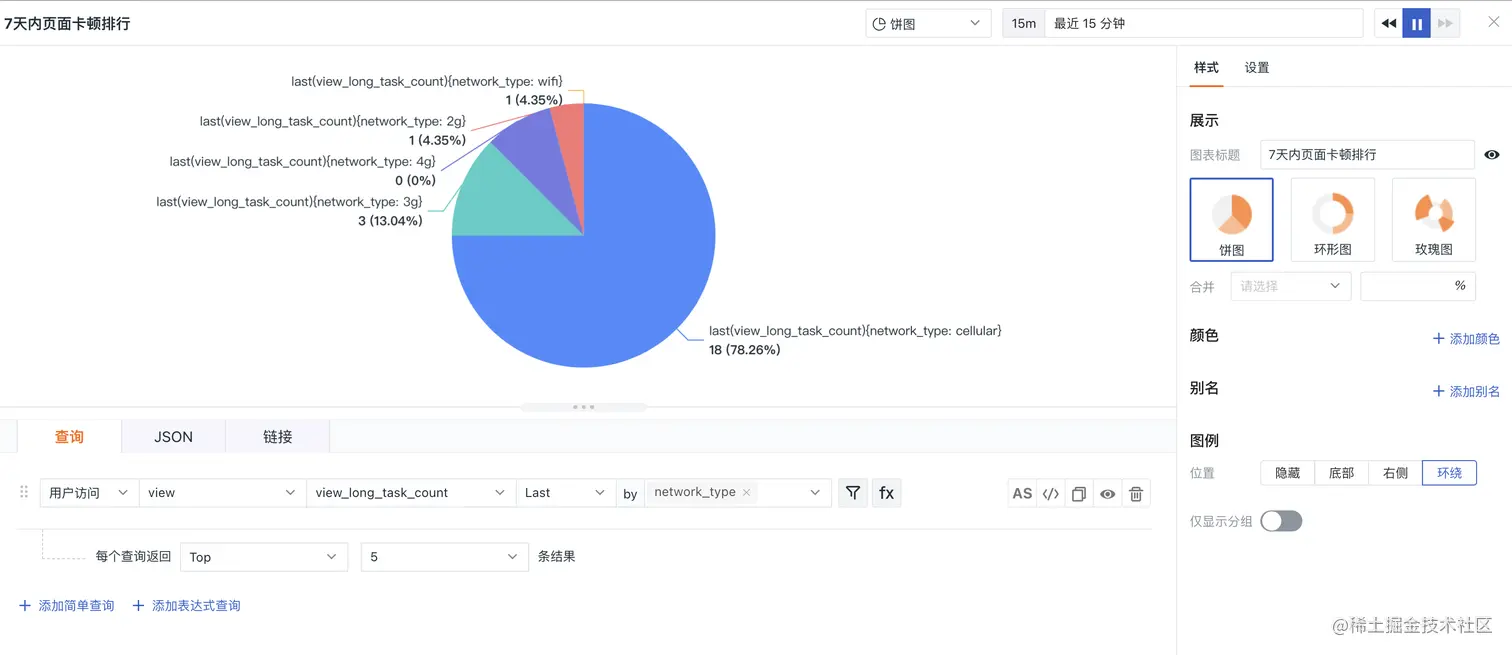
Task: Click the rewind time range icon
Action: pos(1388,23)
